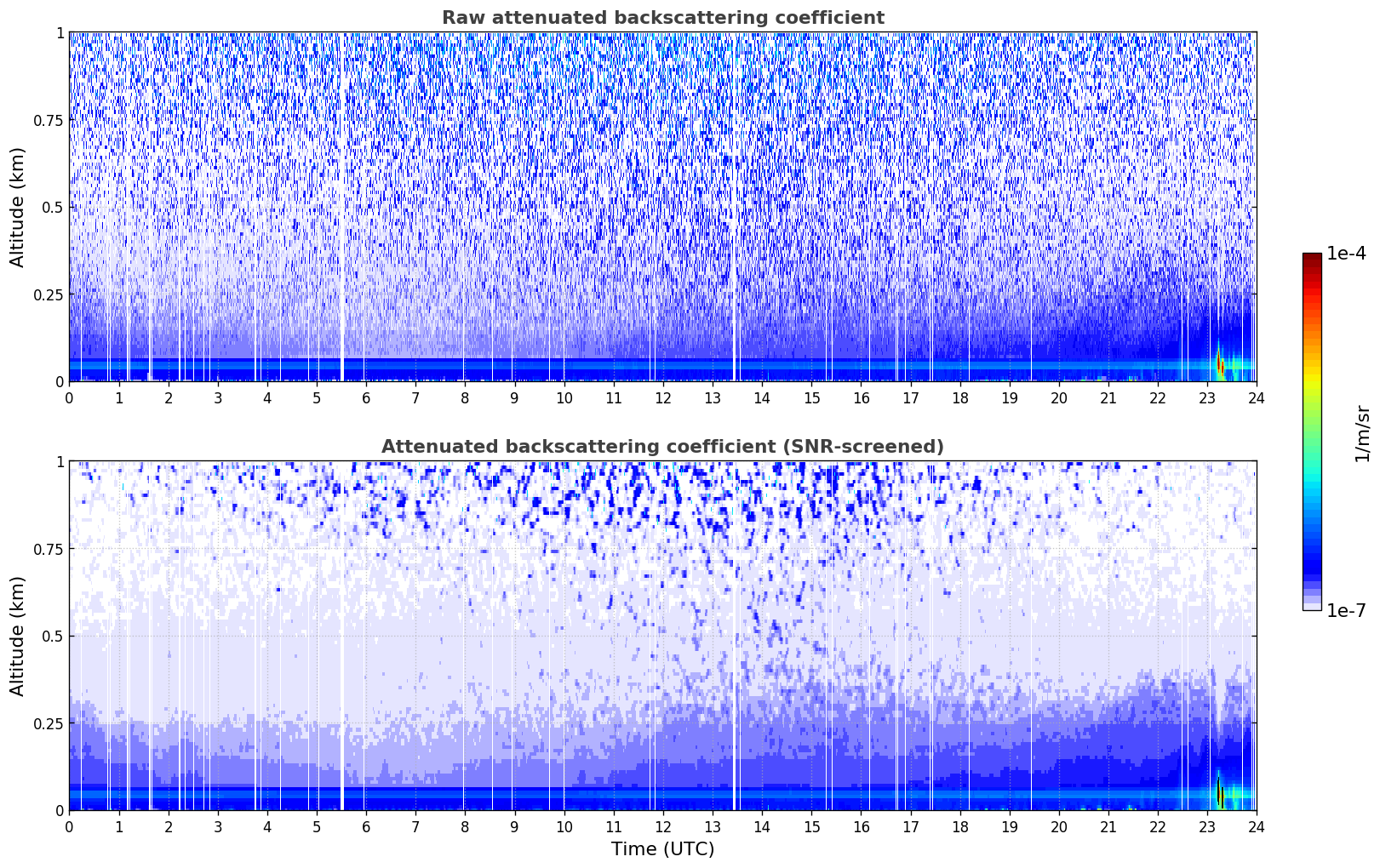Click the 'Raw attenuated backscattering coefficient' title

click(x=662, y=18)
